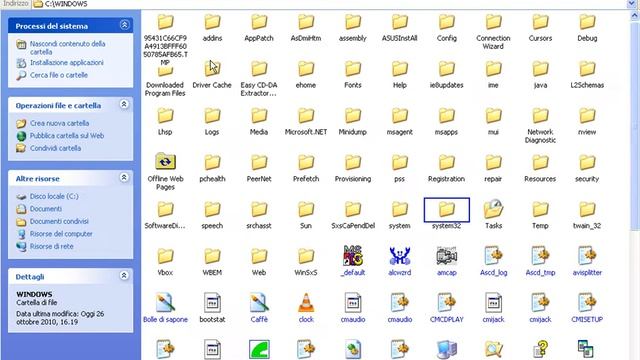Open the twain_32 folder

pyautogui.click(x=587, y=210)
